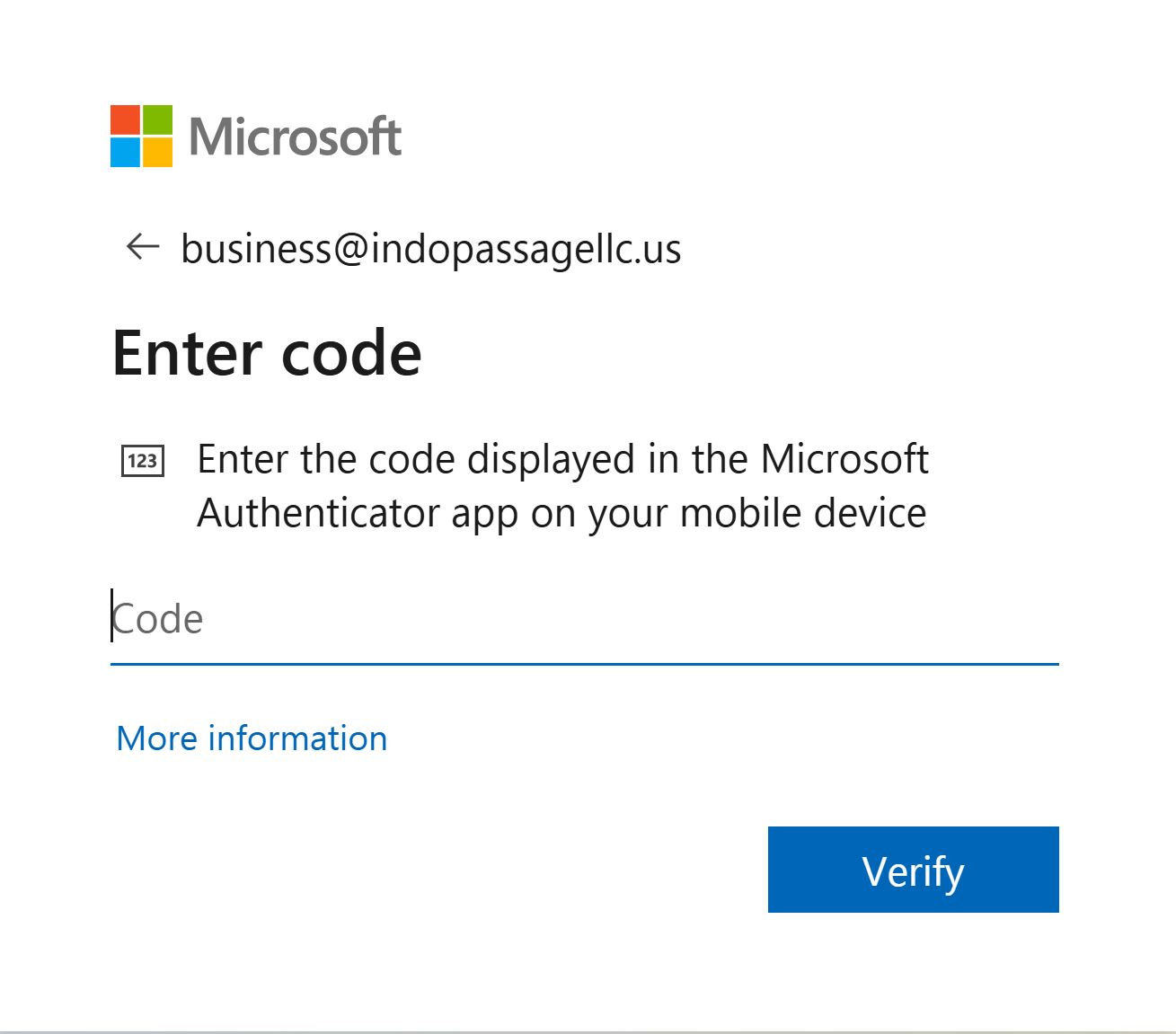Open the More information link
The height and width of the screenshot is (1034, 1176).
252,738
